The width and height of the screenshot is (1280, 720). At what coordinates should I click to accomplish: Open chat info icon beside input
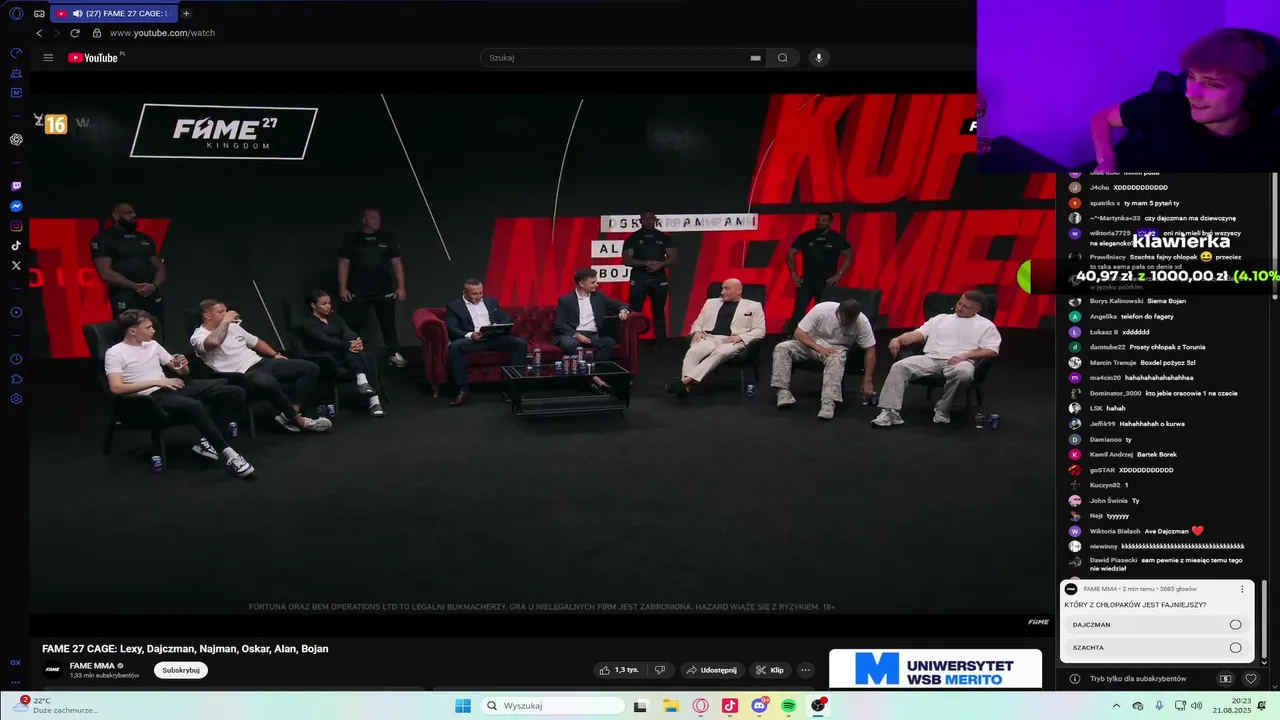point(1075,679)
